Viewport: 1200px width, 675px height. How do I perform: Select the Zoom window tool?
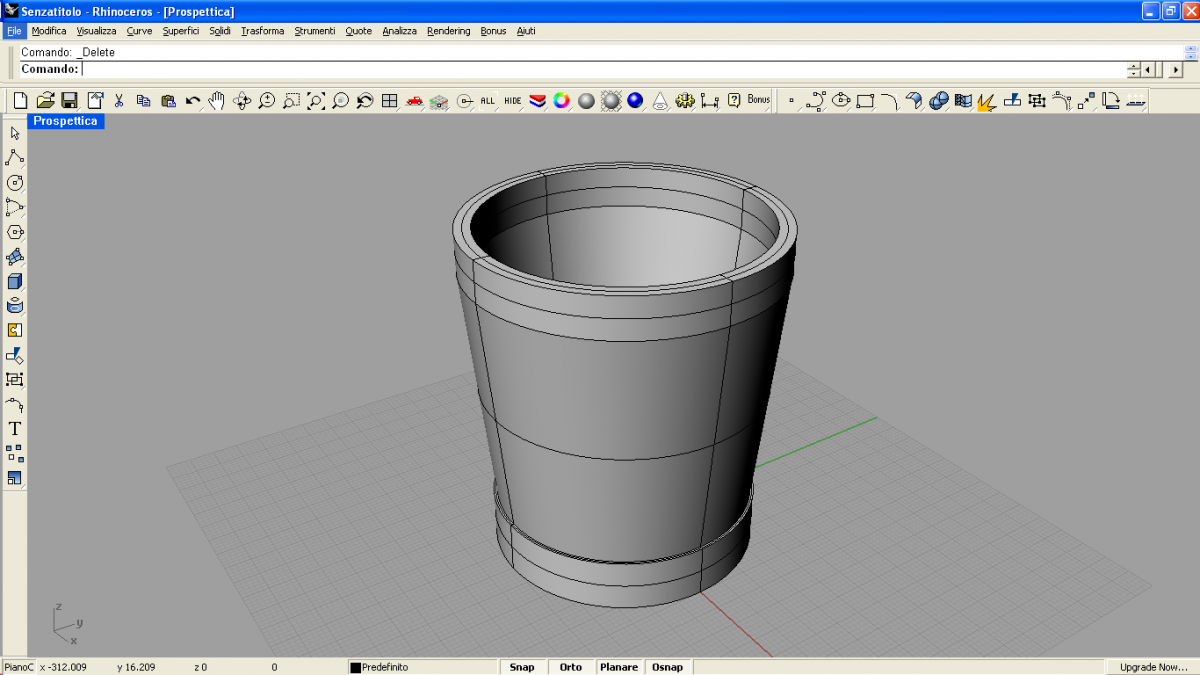[291, 100]
